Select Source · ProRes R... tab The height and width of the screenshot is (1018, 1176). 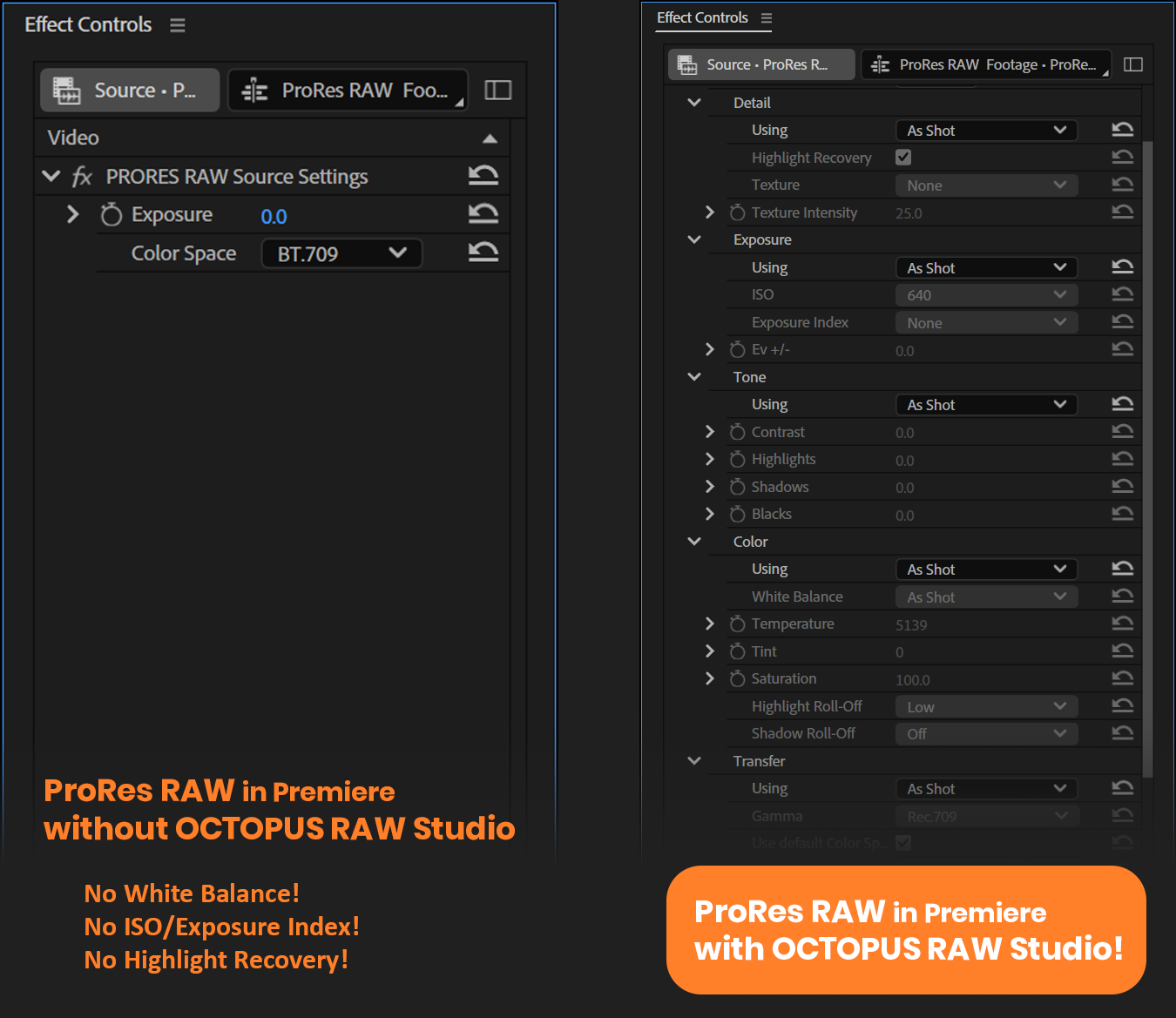coord(761,64)
